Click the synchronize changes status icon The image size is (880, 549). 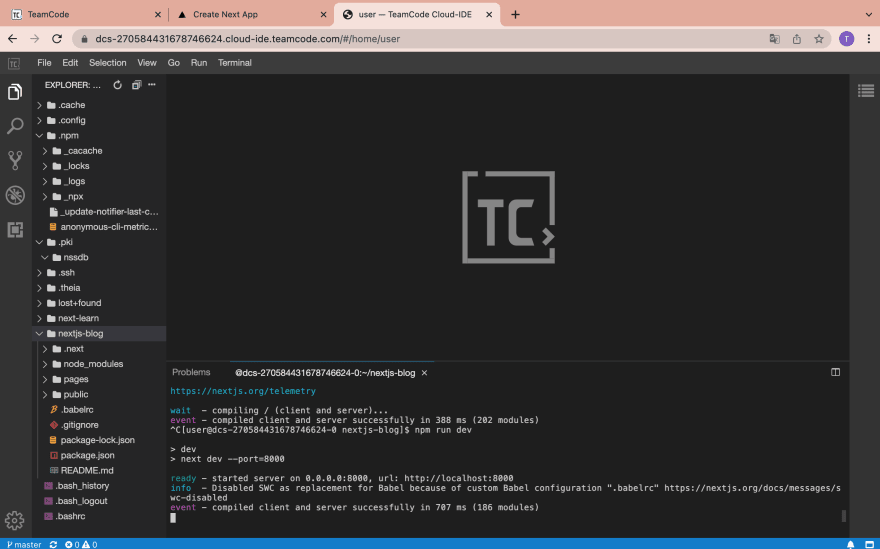[x=53, y=544]
